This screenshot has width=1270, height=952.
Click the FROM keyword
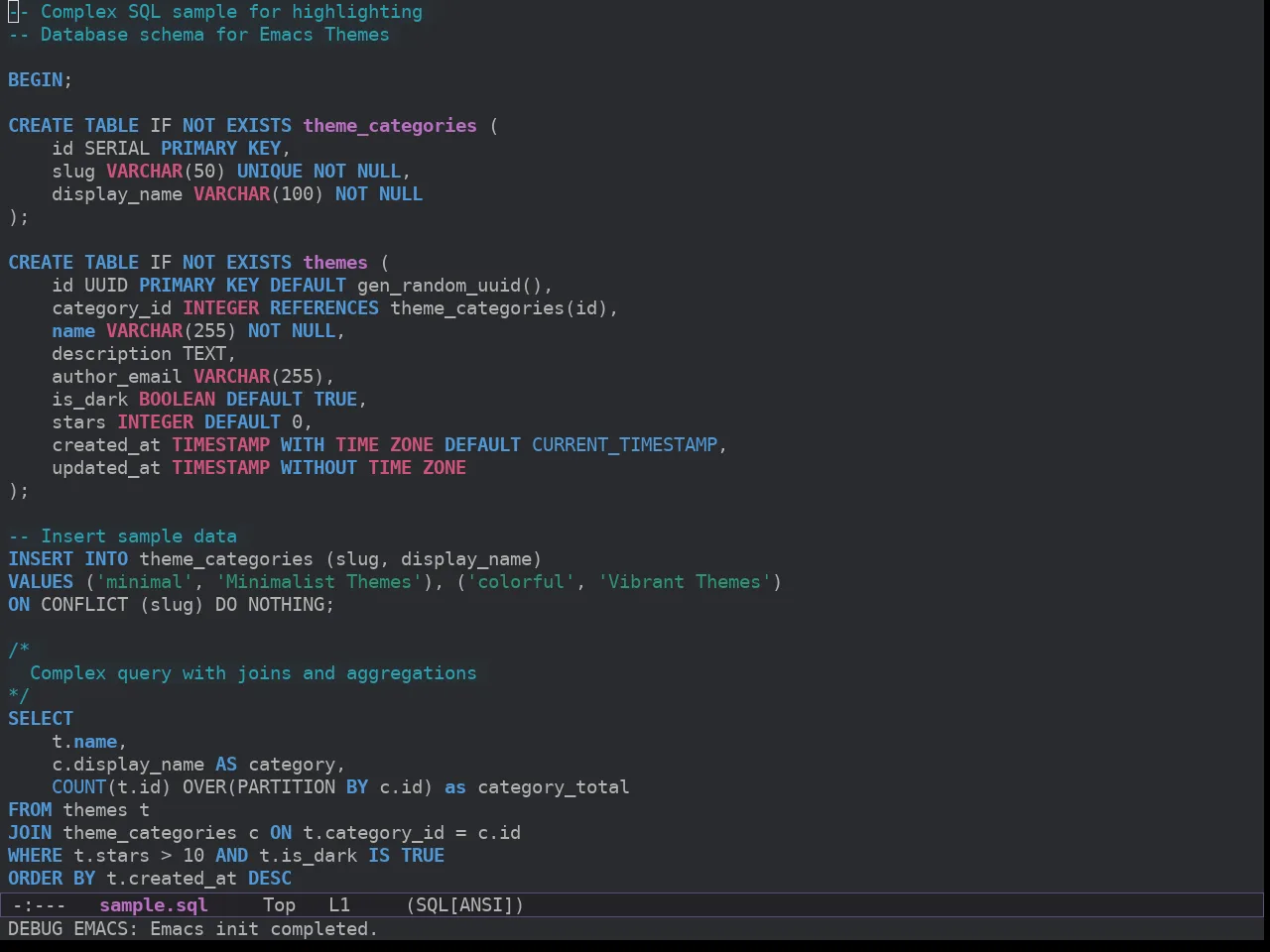(30, 810)
